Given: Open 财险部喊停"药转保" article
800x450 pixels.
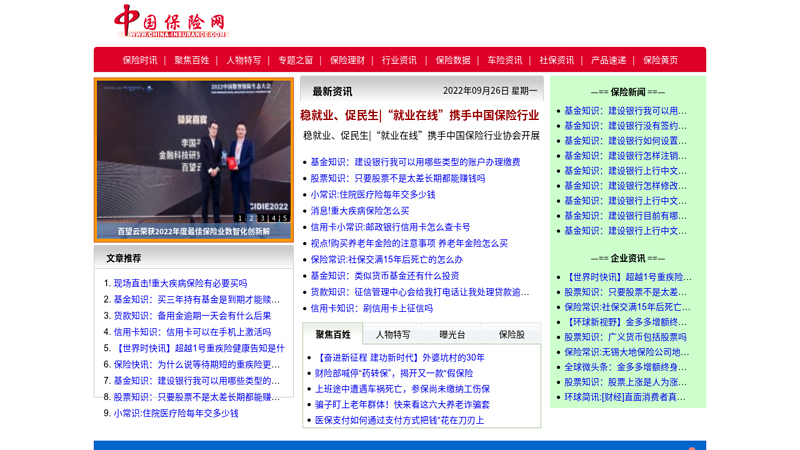Looking at the screenshot, I should coord(394,373).
